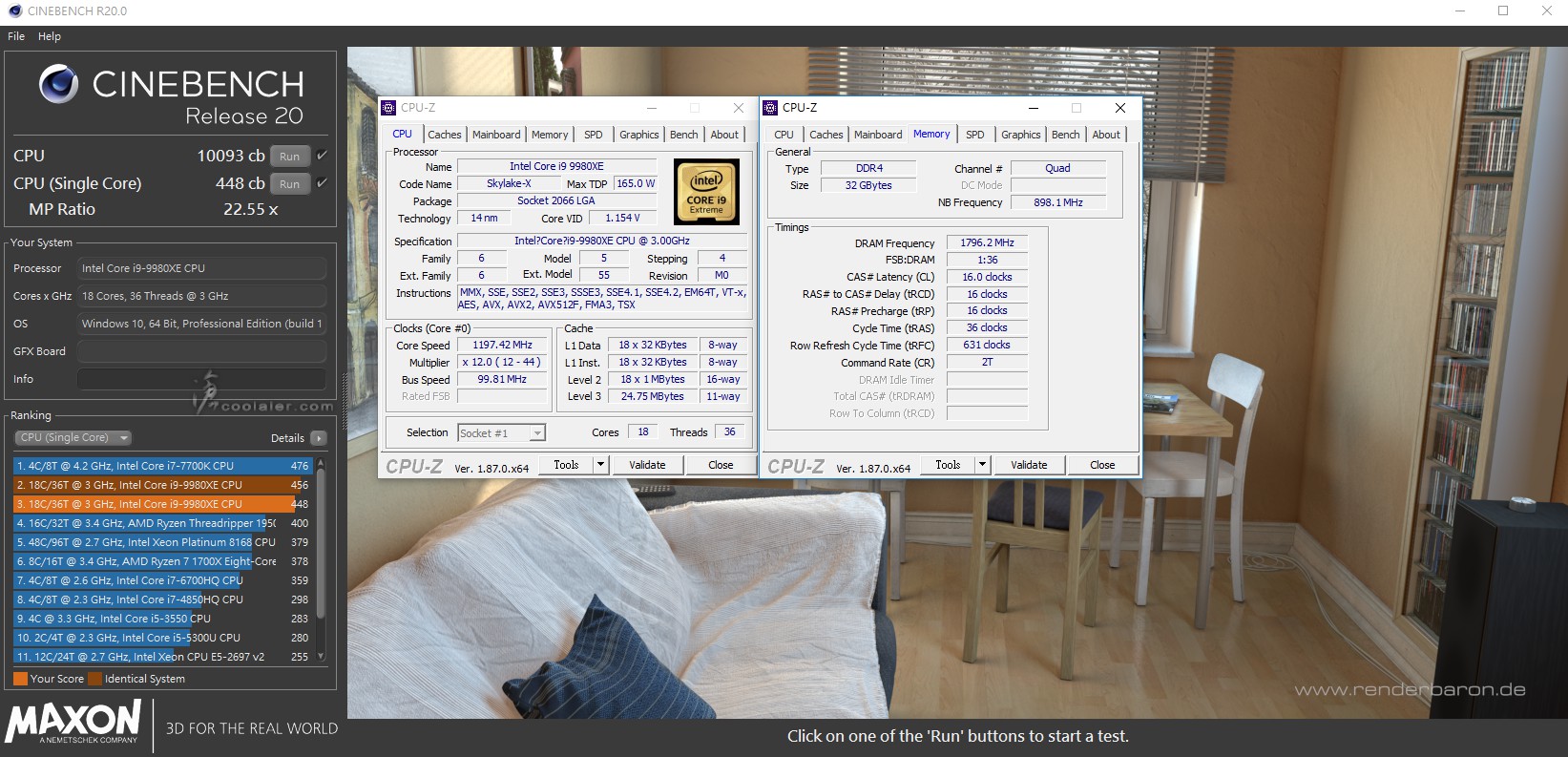Run the CPU (Single Core) benchmark

click(290, 183)
